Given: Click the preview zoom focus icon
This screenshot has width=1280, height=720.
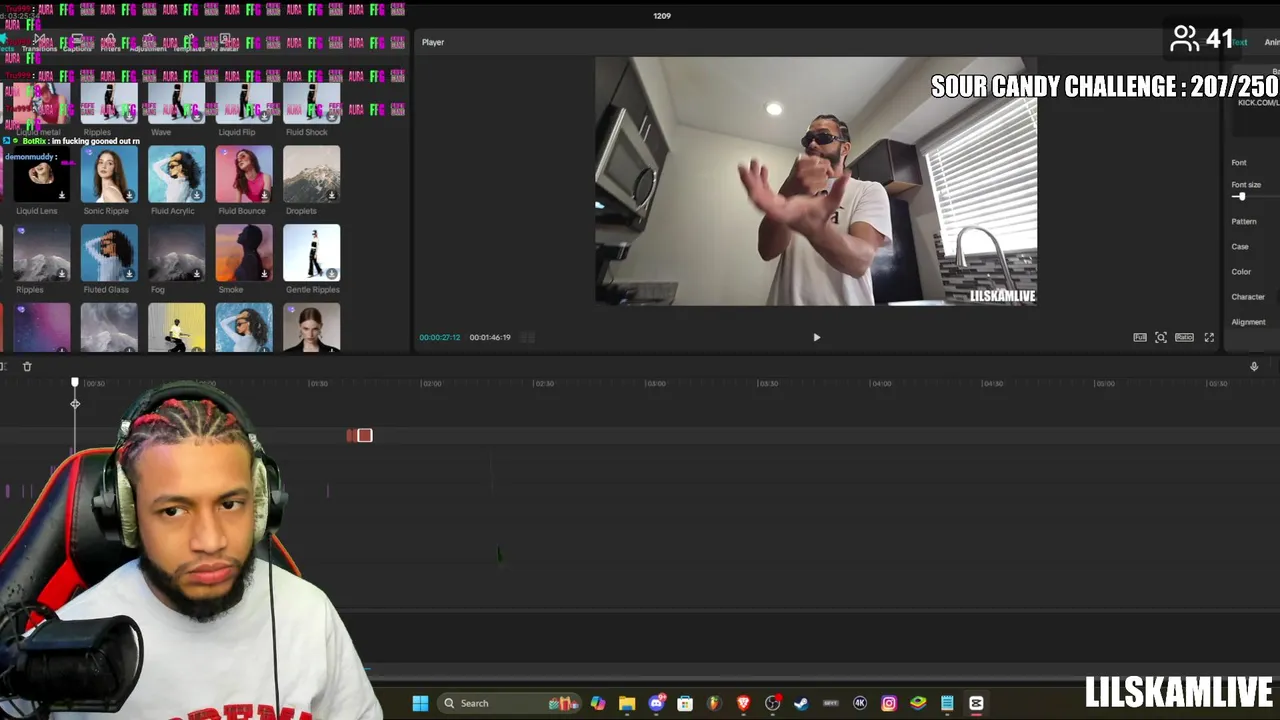Looking at the screenshot, I should 1161,338.
